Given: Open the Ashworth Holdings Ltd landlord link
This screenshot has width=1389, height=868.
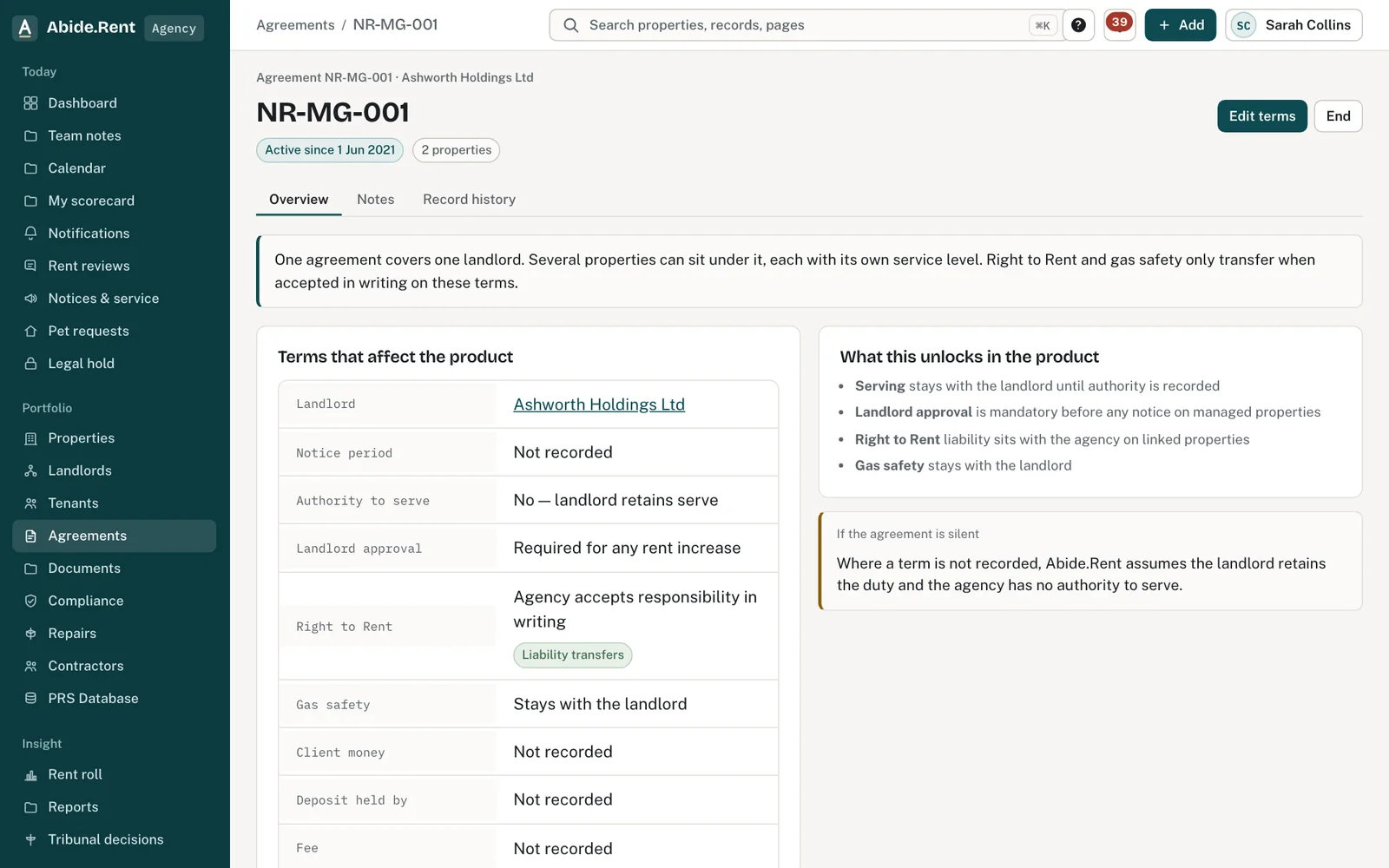Looking at the screenshot, I should click(599, 404).
